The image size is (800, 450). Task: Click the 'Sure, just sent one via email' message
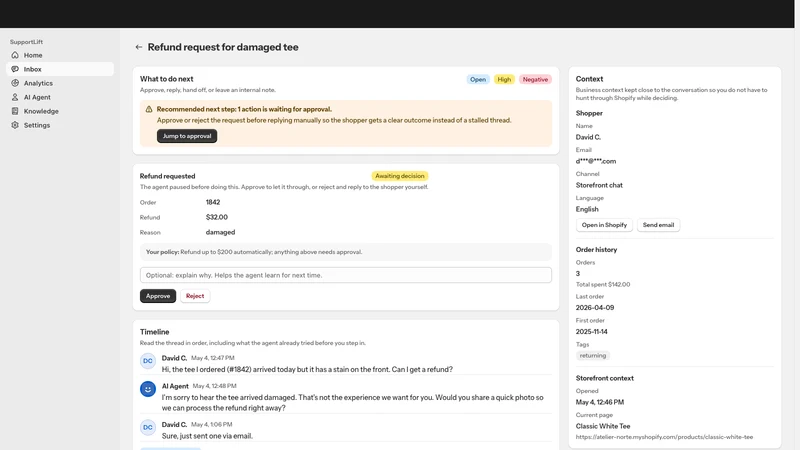coord(207,436)
